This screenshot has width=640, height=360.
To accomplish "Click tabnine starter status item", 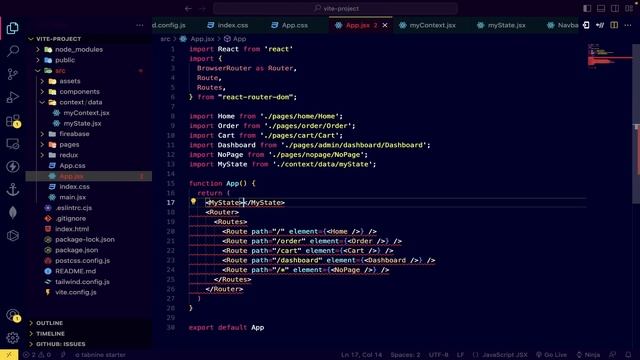I will pyautogui.click(x=100, y=355).
